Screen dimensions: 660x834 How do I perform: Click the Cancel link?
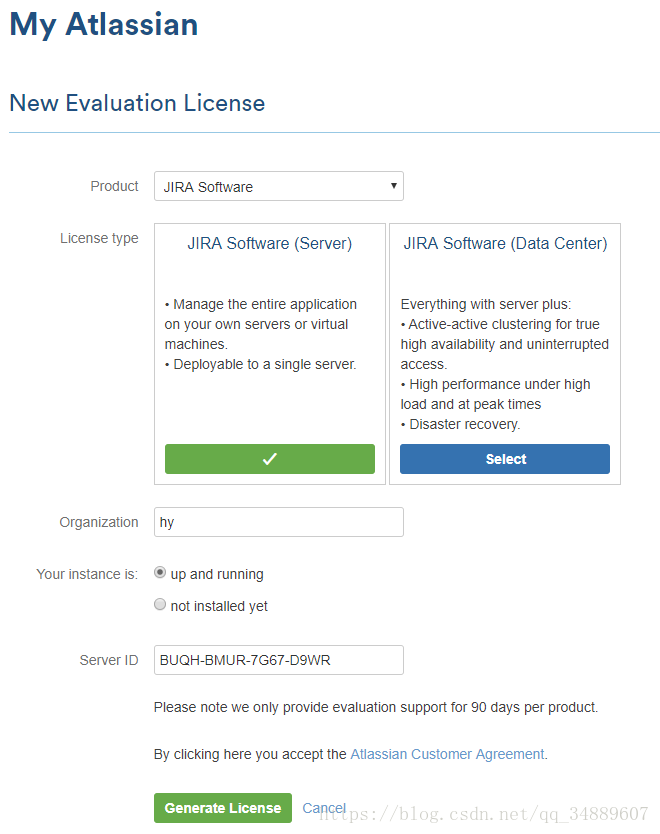[324, 808]
